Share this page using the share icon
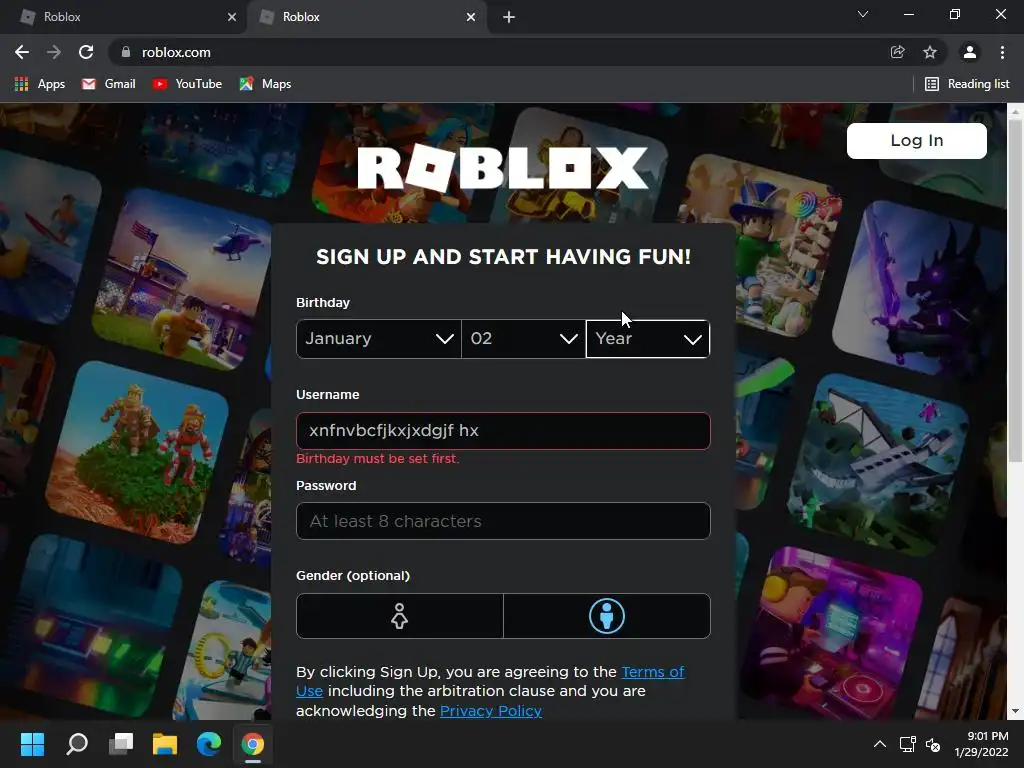Viewport: 1024px width, 768px height. click(898, 52)
